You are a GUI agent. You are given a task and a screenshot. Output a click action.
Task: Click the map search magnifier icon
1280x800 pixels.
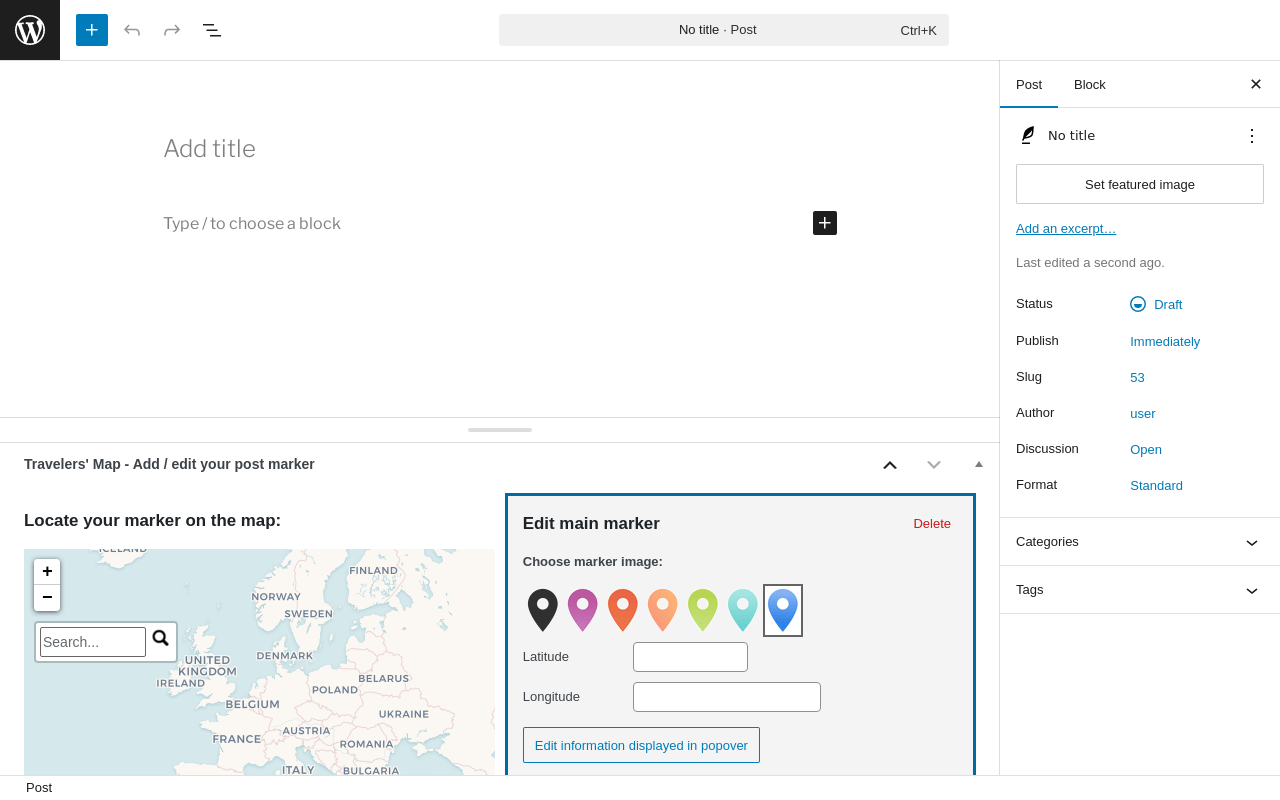tap(161, 639)
